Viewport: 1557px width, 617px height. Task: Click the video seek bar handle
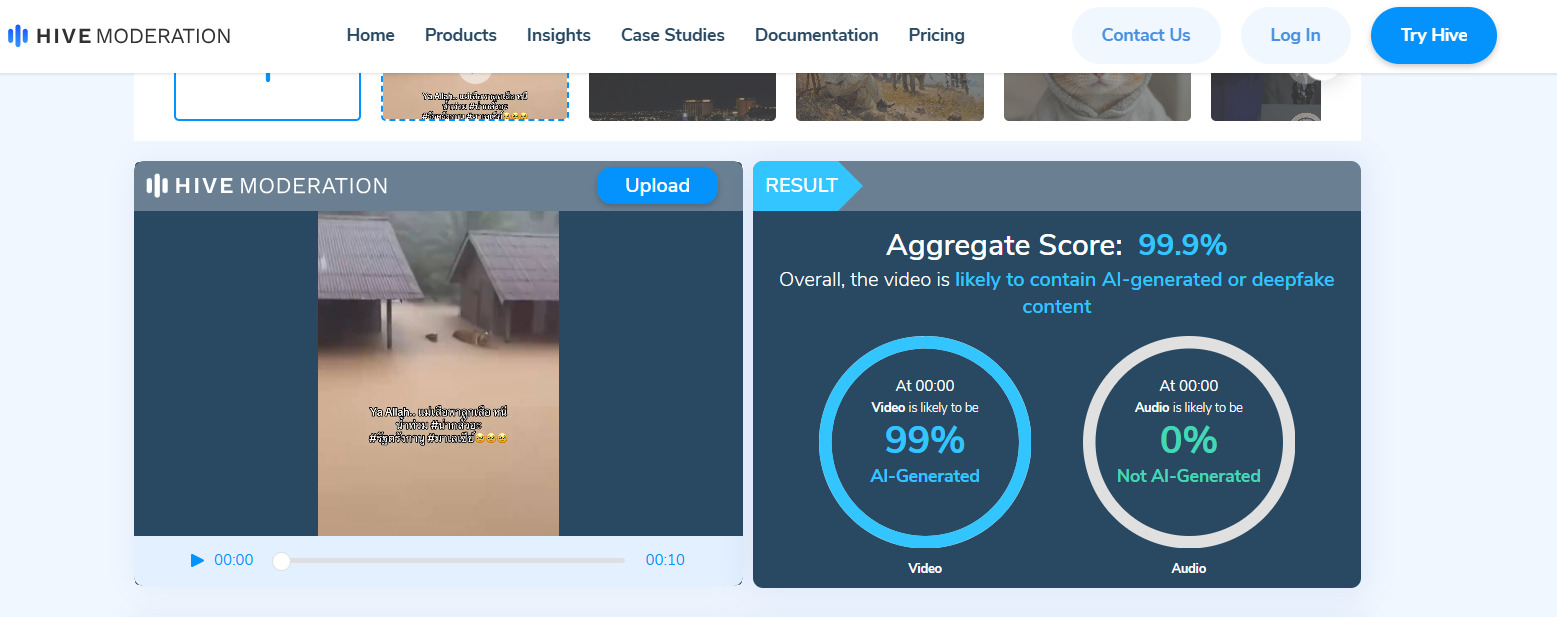(x=282, y=561)
